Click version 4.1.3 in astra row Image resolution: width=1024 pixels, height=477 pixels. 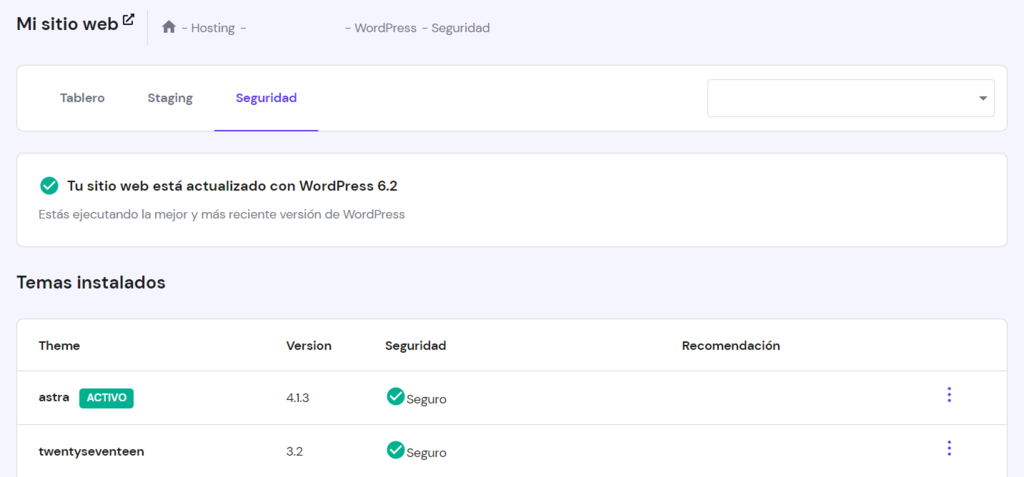297,397
